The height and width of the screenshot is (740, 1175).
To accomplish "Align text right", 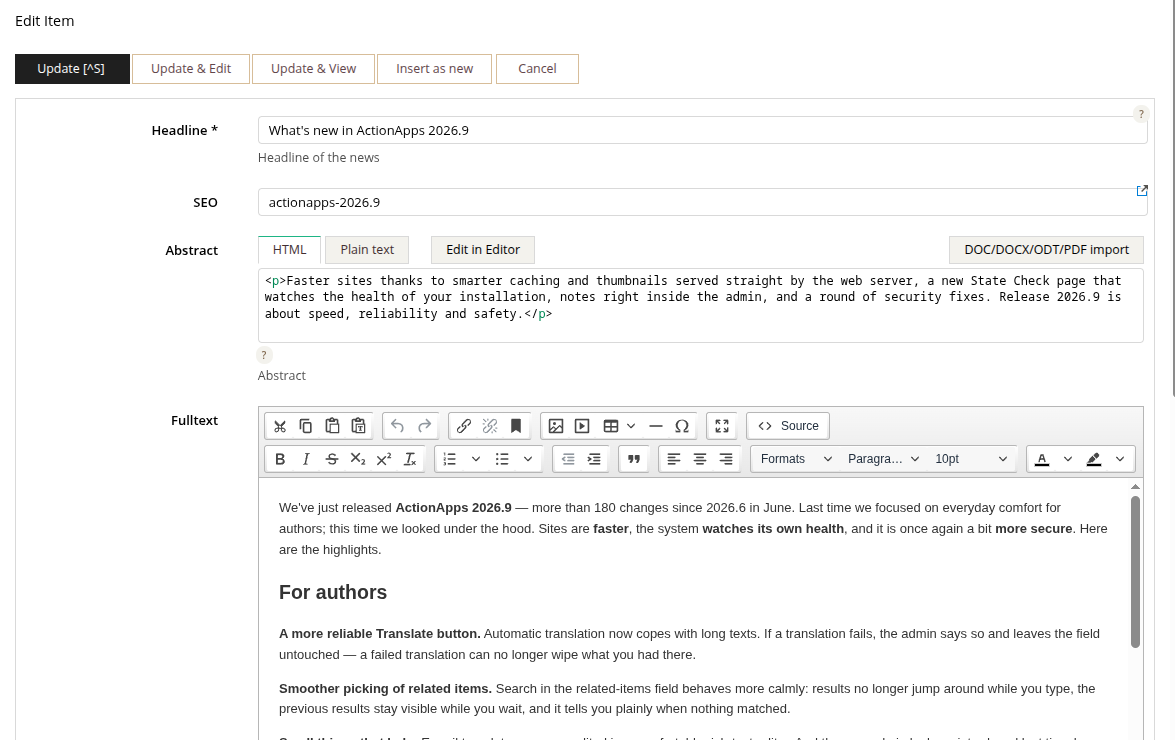I will [x=726, y=459].
